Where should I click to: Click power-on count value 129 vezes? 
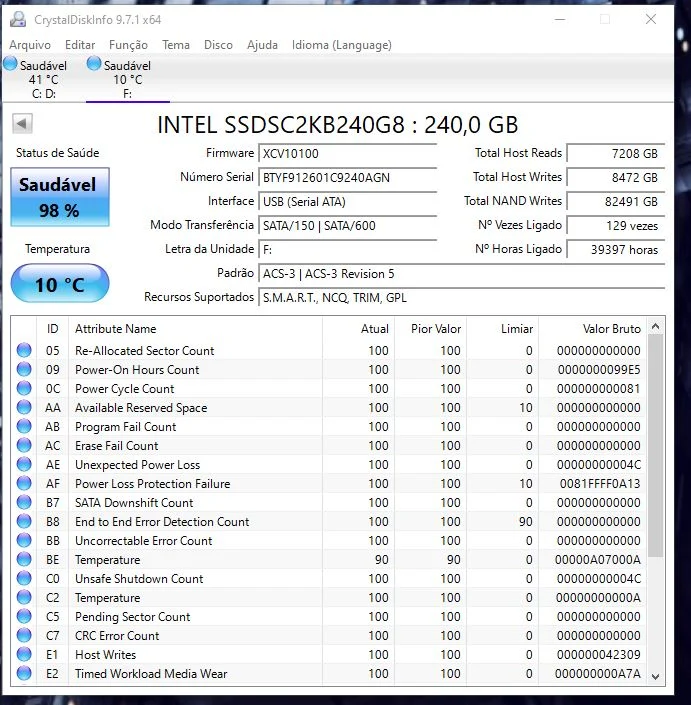[616, 225]
